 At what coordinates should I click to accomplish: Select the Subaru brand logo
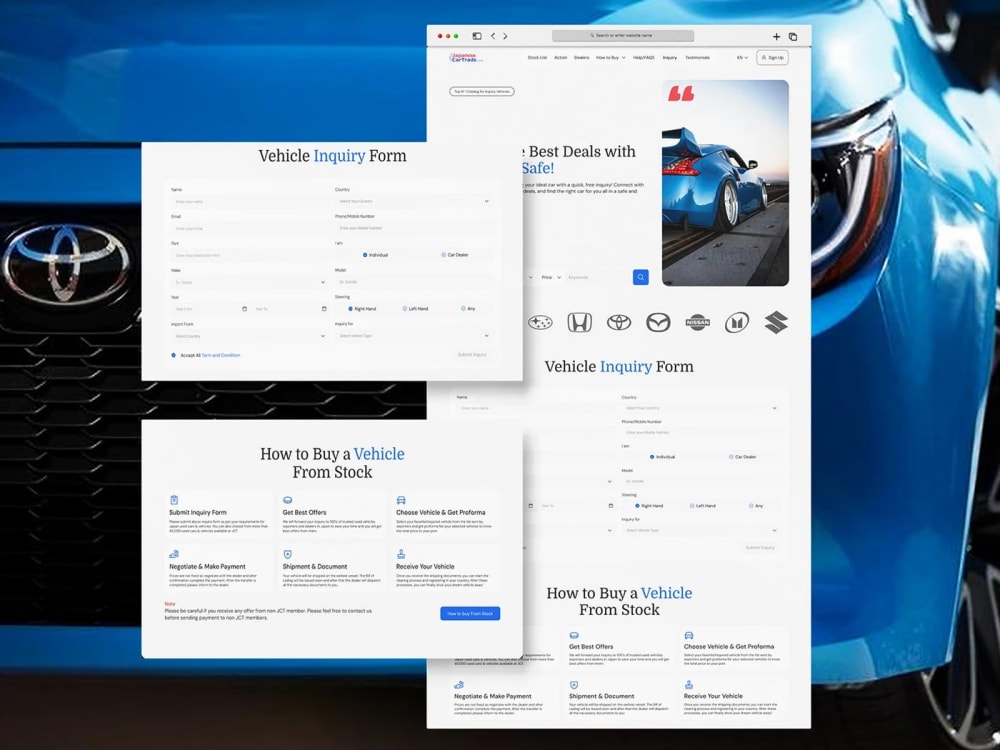click(x=540, y=323)
